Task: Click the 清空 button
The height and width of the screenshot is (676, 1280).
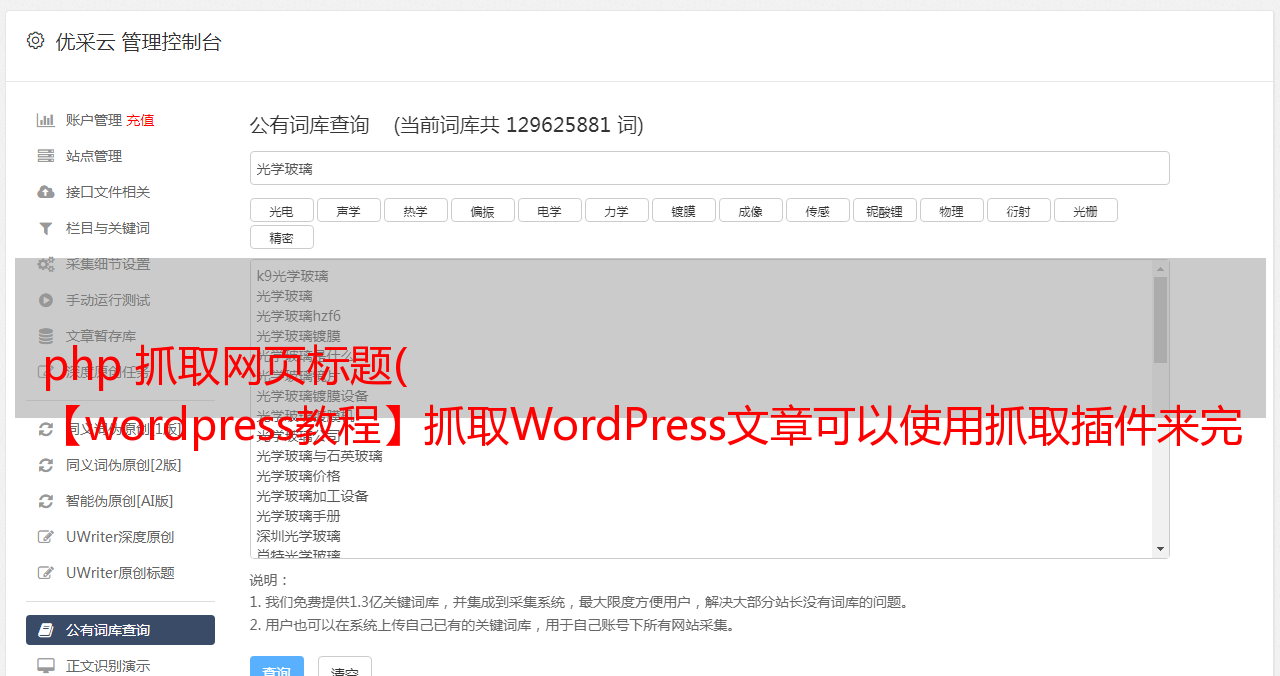Action: [345, 667]
